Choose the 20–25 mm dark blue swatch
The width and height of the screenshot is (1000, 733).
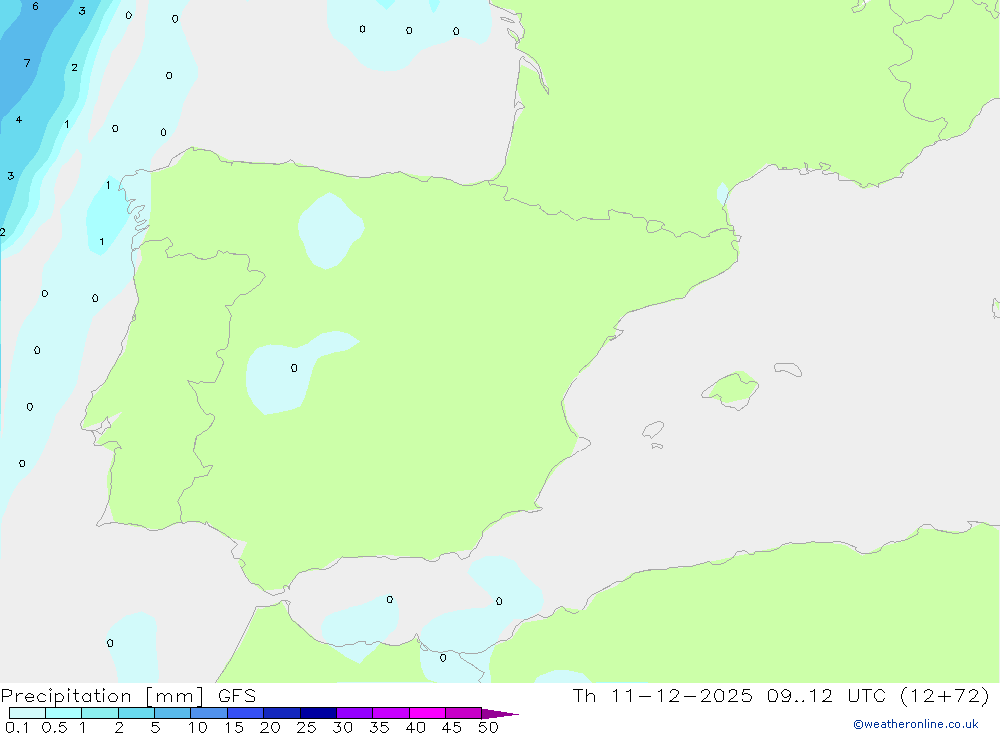point(281,713)
